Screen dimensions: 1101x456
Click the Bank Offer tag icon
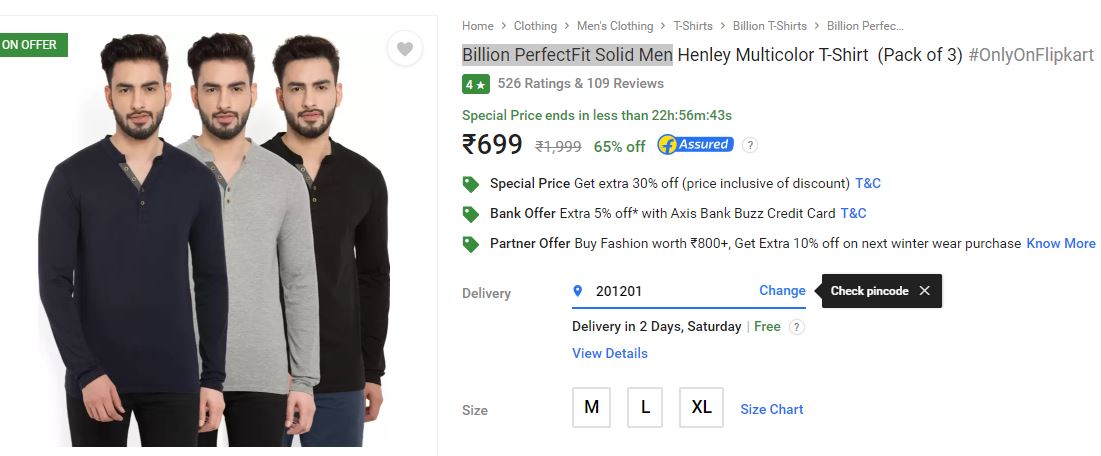pos(470,214)
